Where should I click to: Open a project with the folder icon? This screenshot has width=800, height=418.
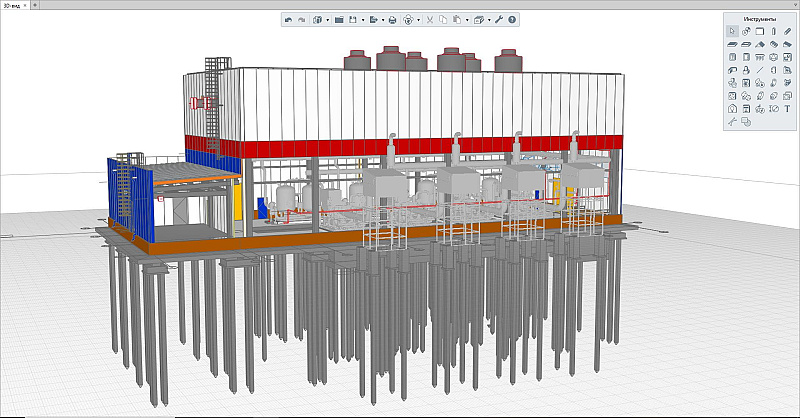pos(339,19)
